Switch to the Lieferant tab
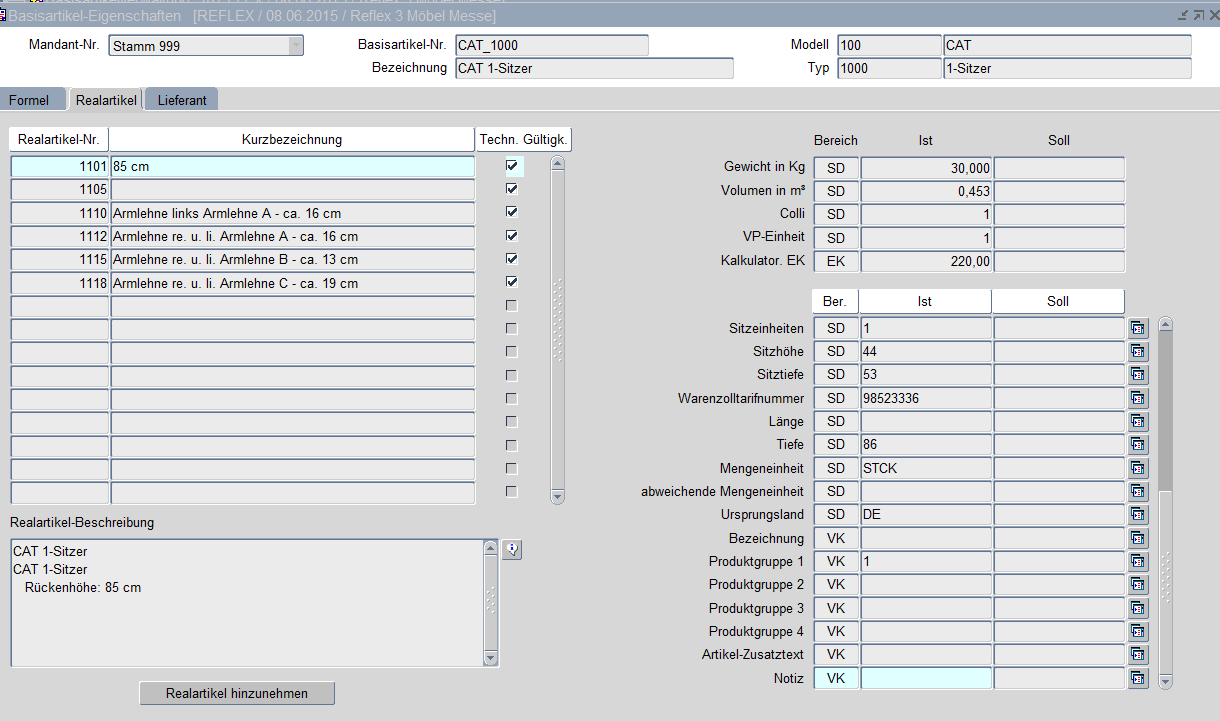 click(x=182, y=100)
